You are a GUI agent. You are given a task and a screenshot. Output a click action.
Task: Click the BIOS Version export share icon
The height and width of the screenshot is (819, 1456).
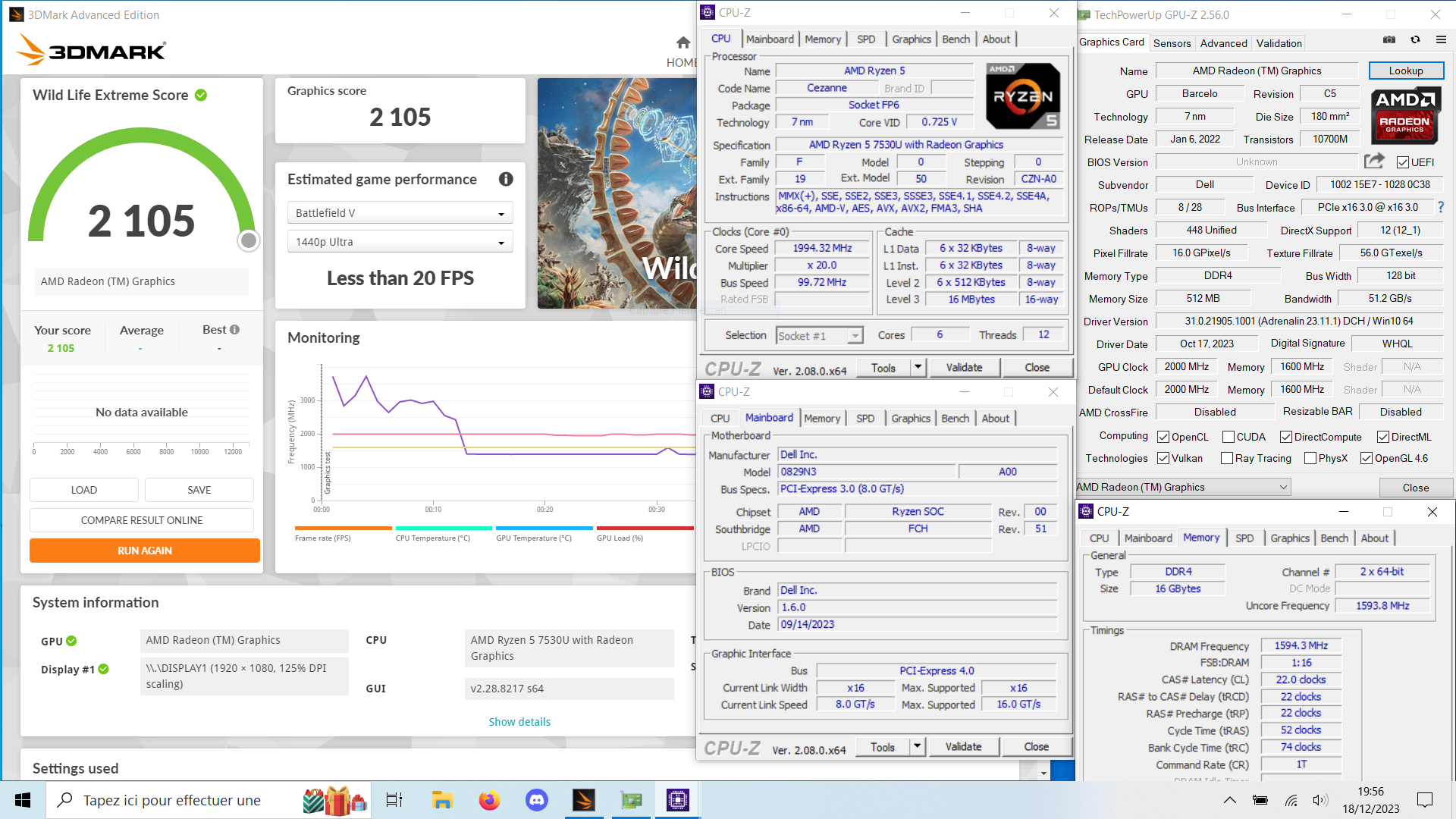click(x=1374, y=161)
